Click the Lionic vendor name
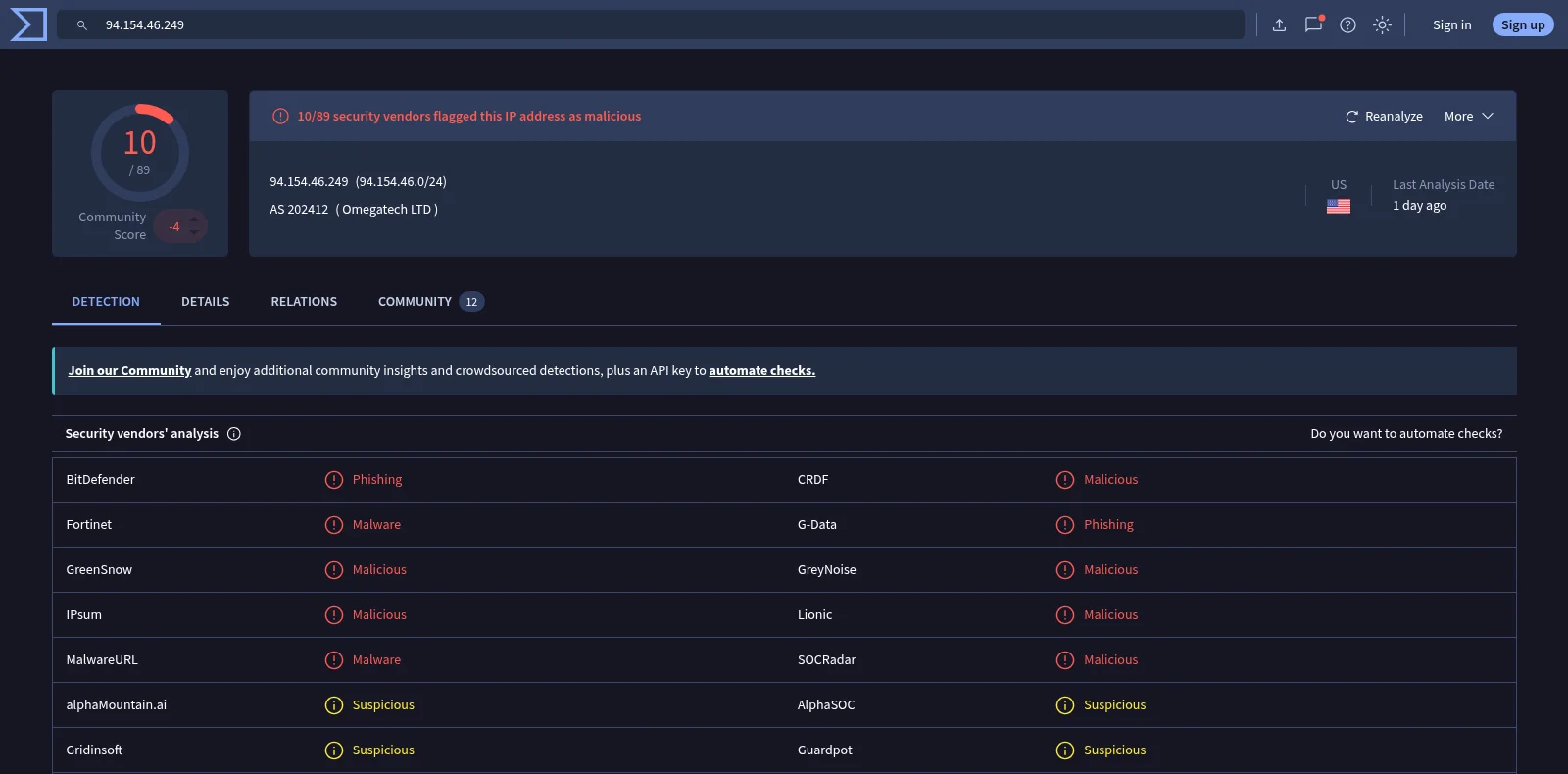This screenshot has width=1568, height=774. point(815,615)
